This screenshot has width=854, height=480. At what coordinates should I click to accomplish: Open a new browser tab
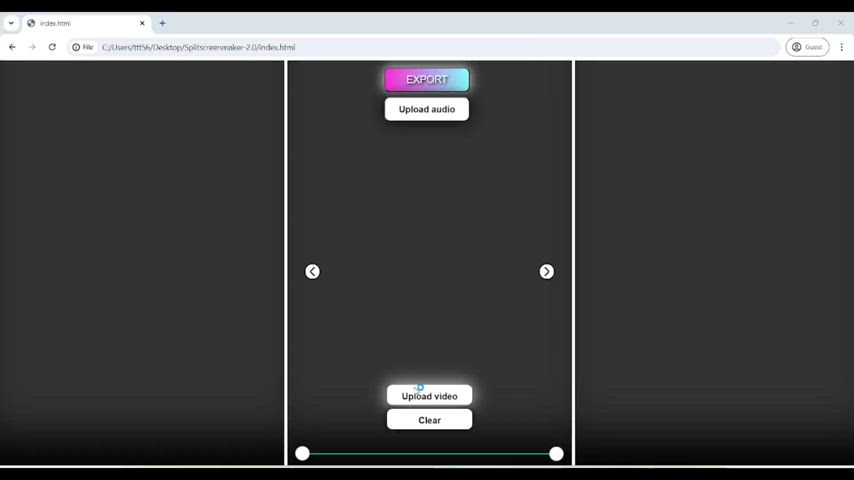tap(162, 23)
